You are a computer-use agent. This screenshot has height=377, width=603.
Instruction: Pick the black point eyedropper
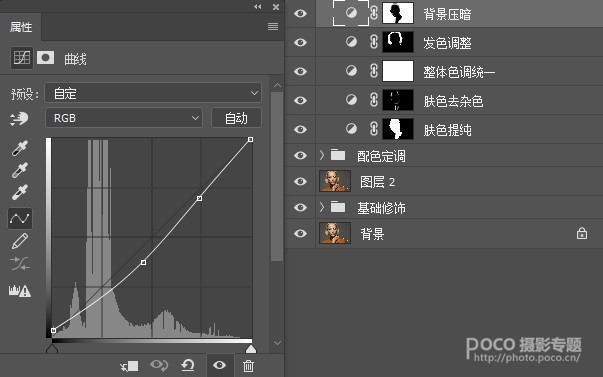point(20,148)
